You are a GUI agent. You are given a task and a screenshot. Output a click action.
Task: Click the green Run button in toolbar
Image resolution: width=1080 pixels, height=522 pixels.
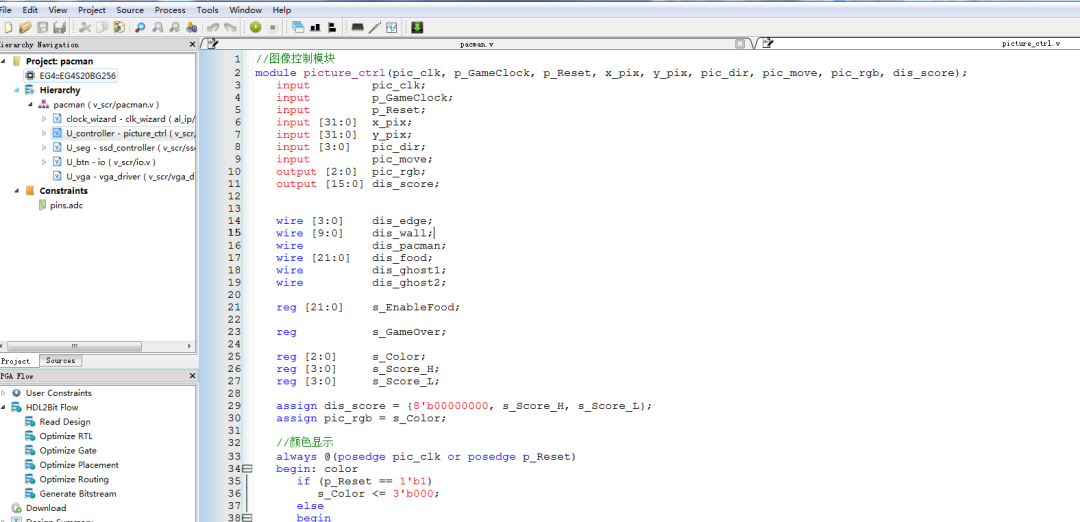point(256,27)
